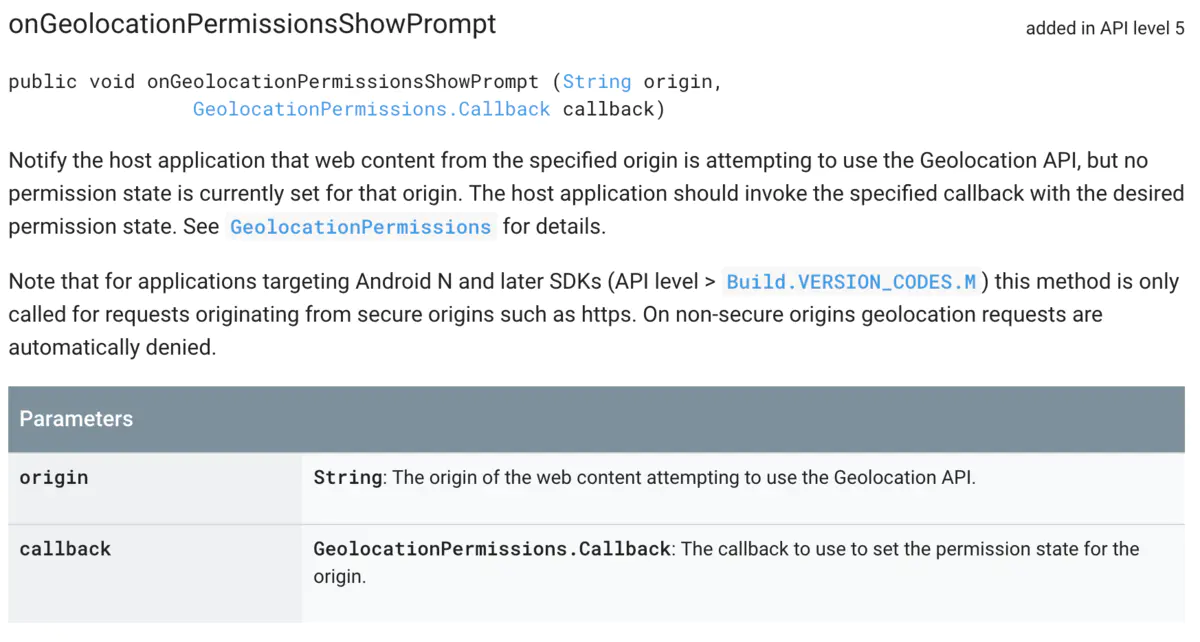Click the callback parameter description text
Viewport: 1200px width, 642px height.
[x=727, y=563]
